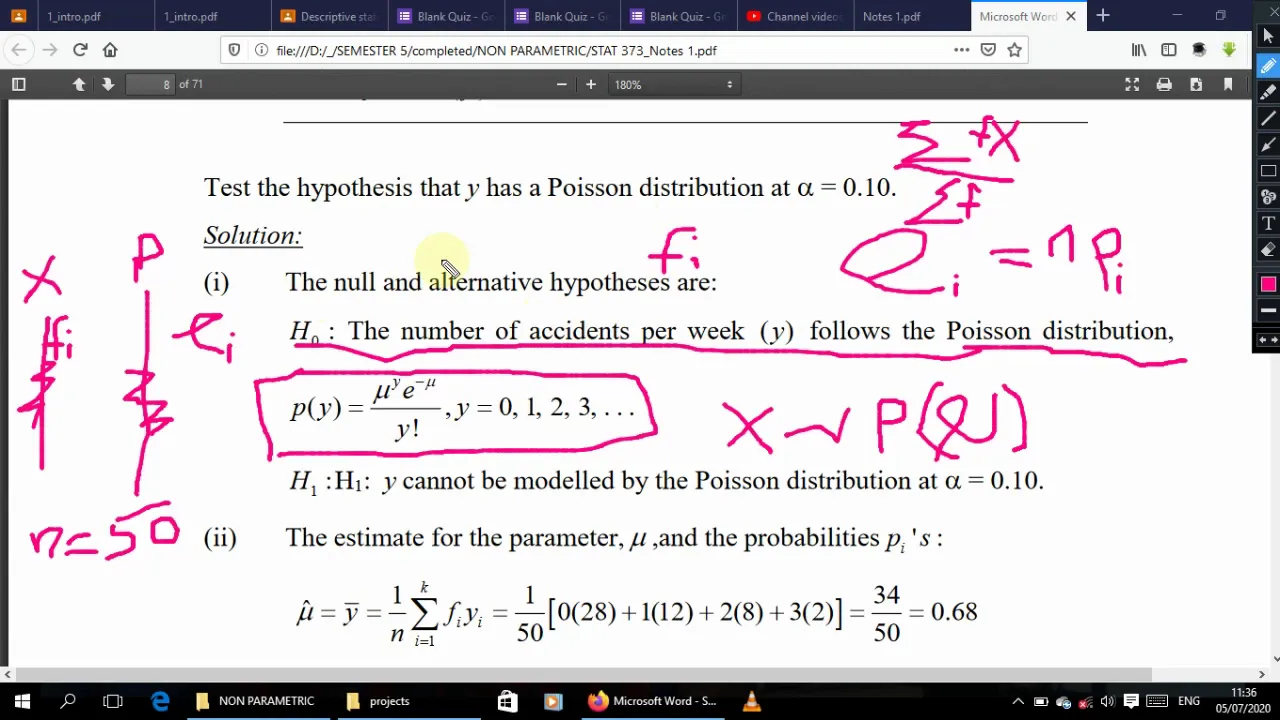Go back in Firefox browser
Image resolution: width=1280 pixels, height=720 pixels.
pyautogui.click(x=19, y=50)
